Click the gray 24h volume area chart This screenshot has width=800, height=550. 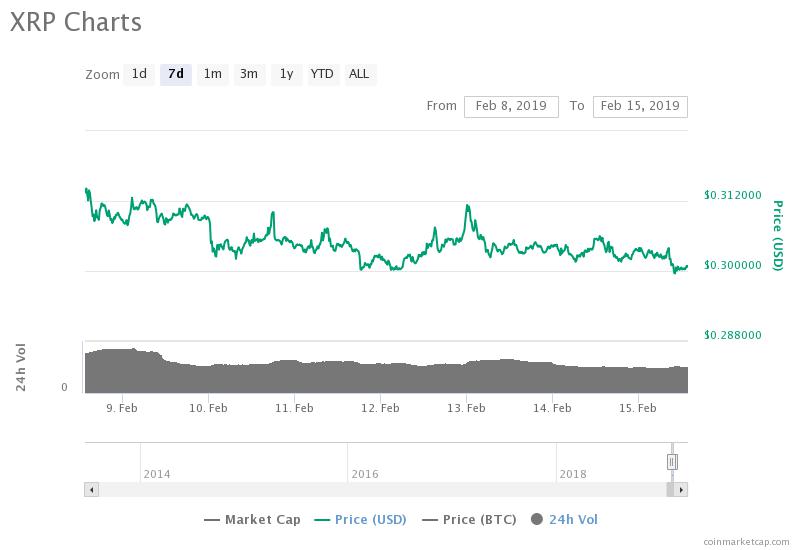point(386,375)
